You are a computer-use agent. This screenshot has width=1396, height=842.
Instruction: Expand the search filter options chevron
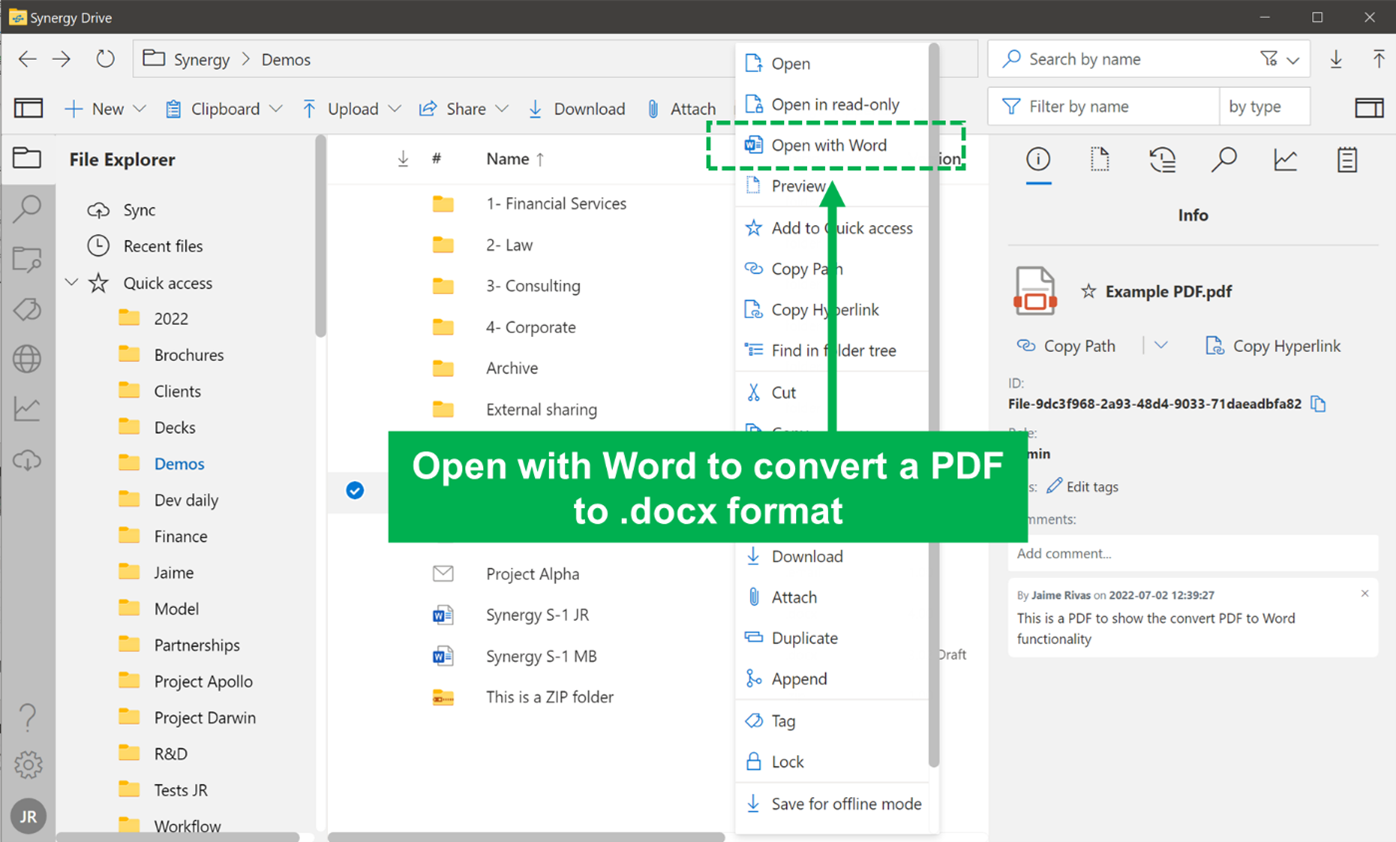(x=1293, y=60)
